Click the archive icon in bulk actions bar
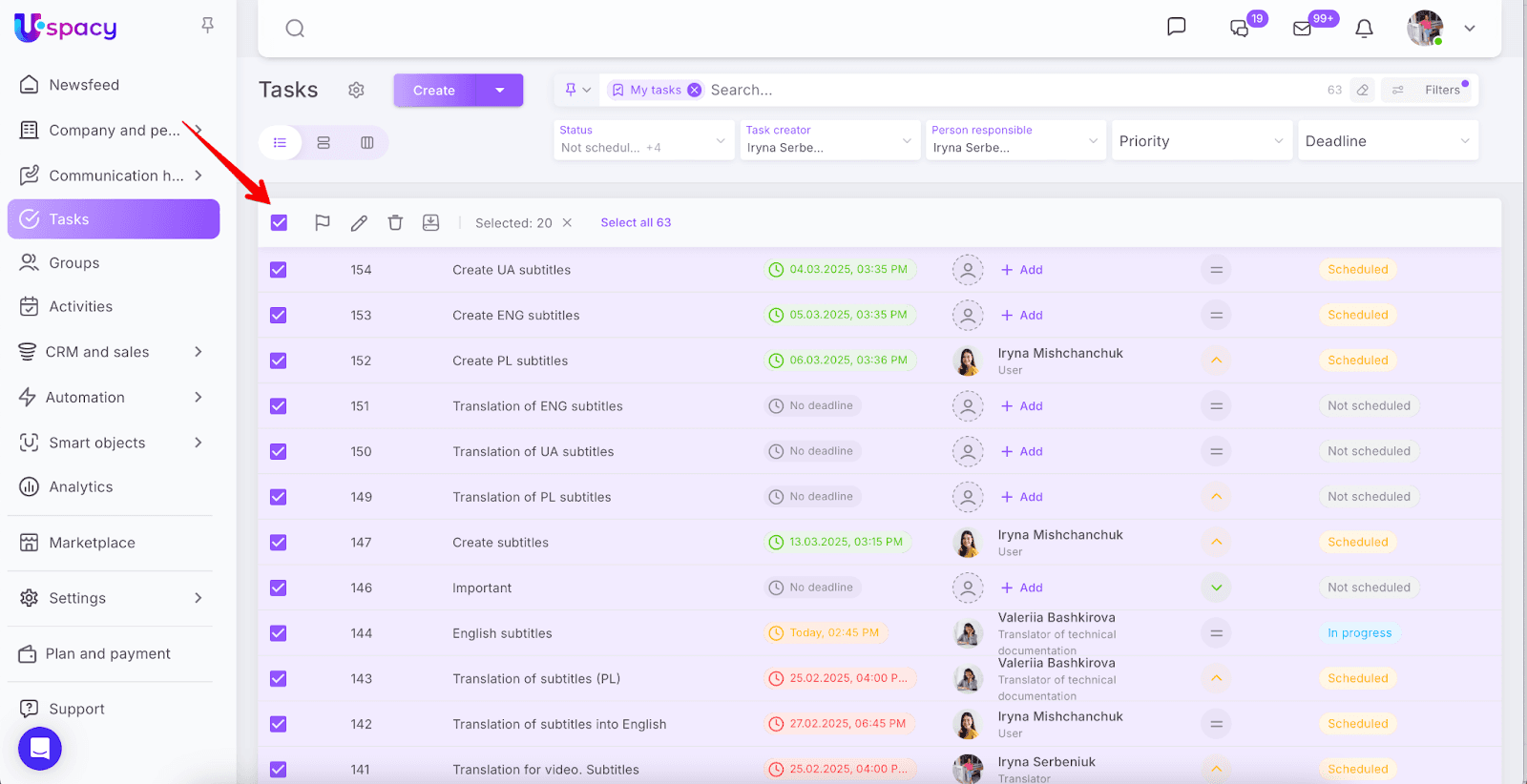 pos(431,223)
